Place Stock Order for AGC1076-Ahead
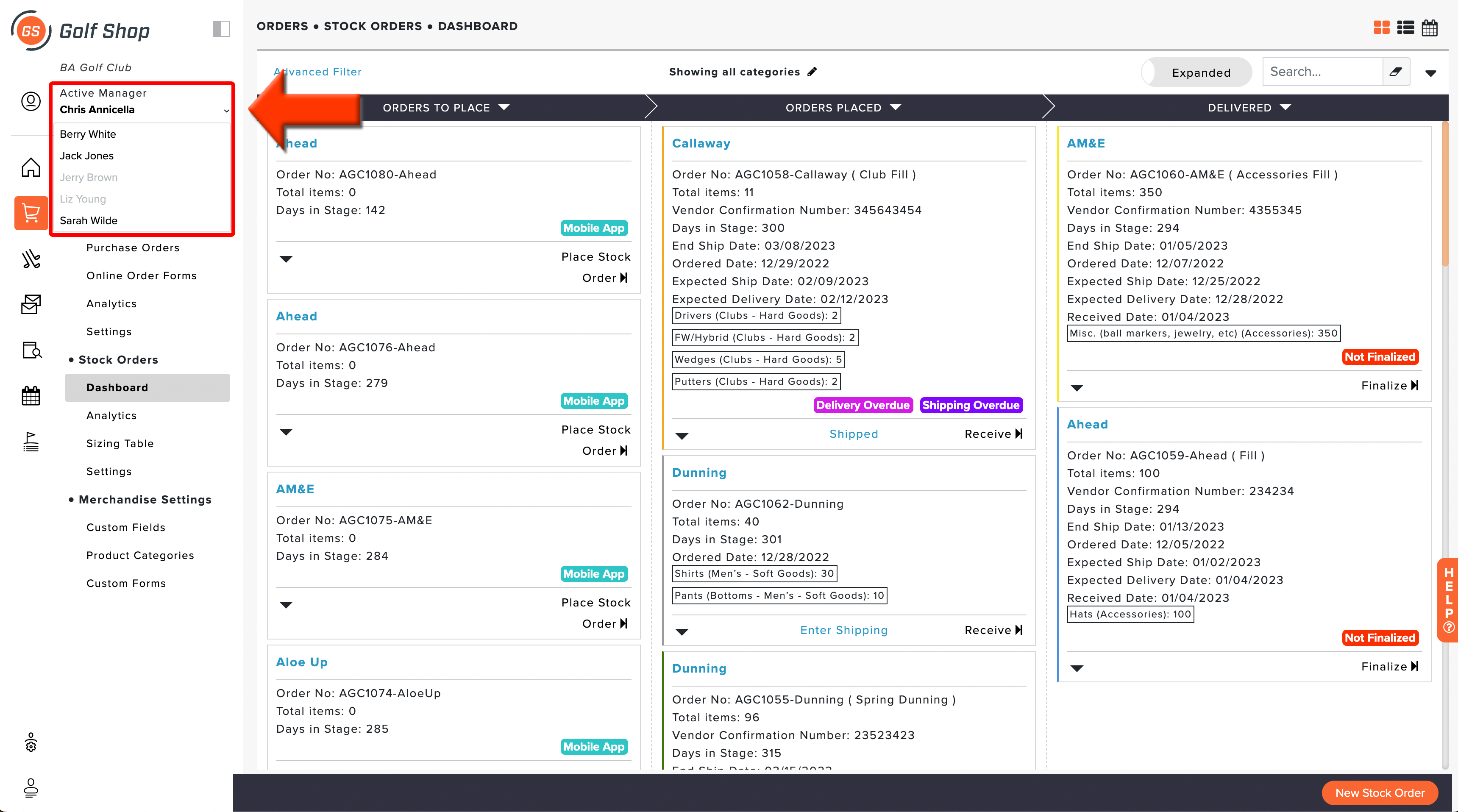Viewport: 1458px width, 812px height. click(x=595, y=440)
